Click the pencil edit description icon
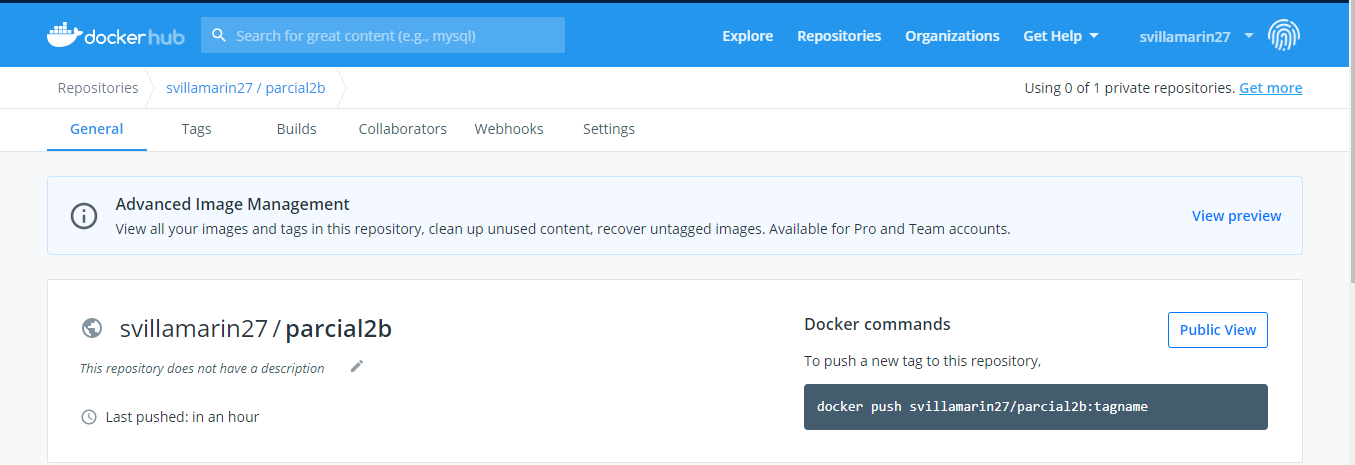 point(357,366)
